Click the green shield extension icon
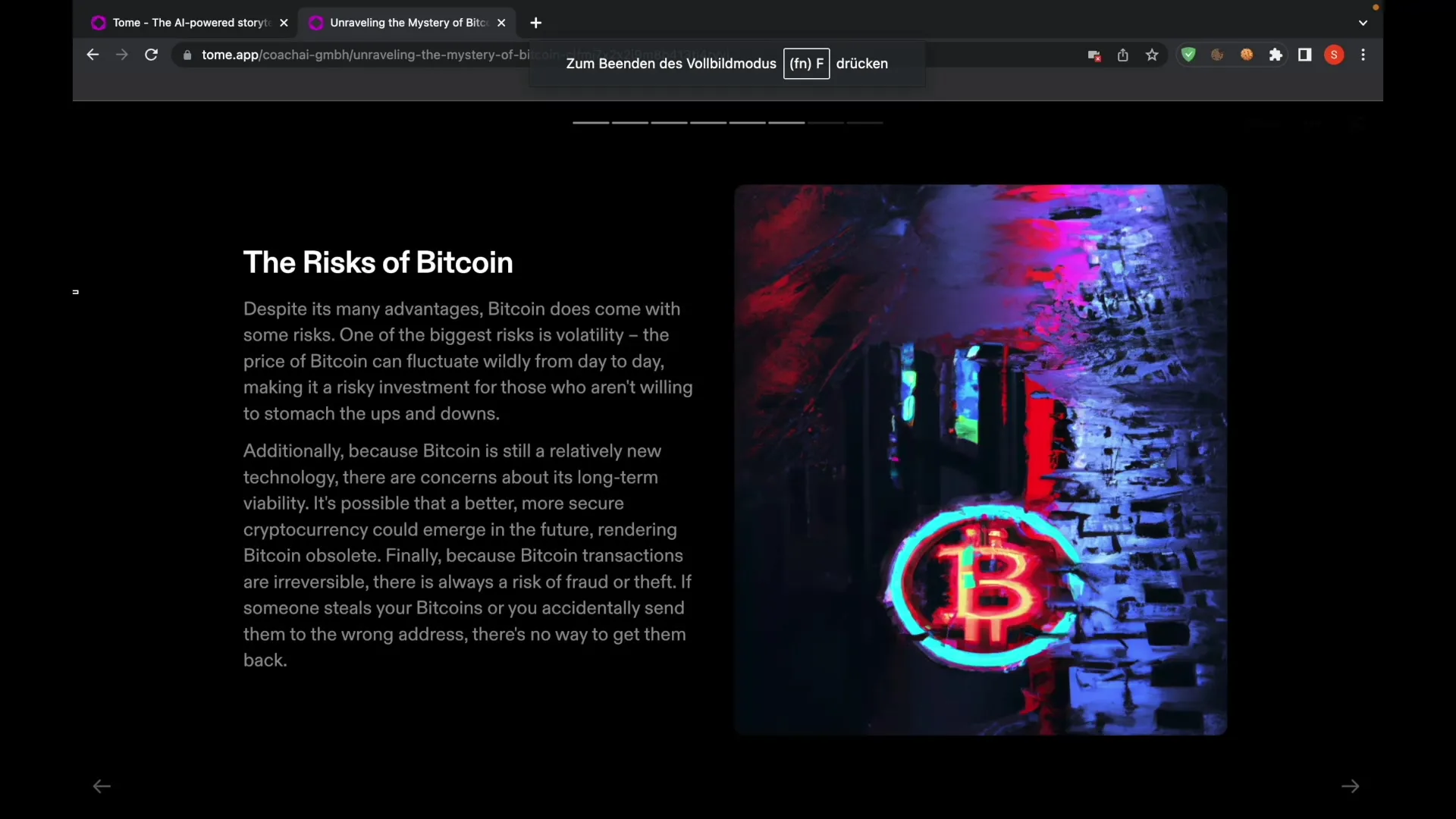Screen dimensions: 1456x819 pyautogui.click(x=1188, y=55)
